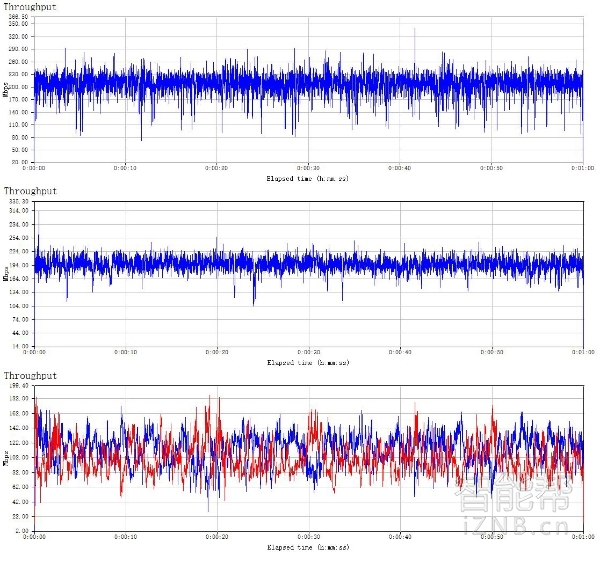Click the 80.00 label on the top chart's axis

[x=20, y=137]
